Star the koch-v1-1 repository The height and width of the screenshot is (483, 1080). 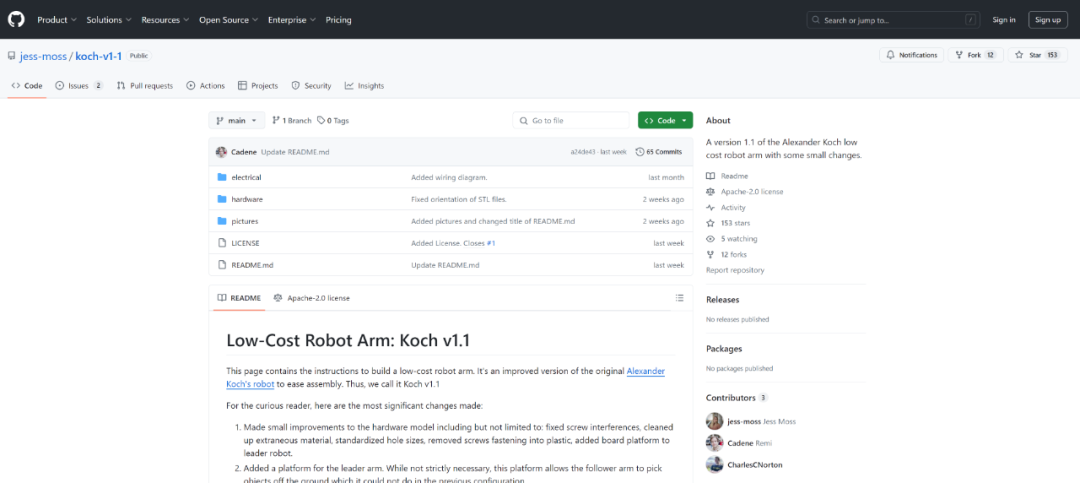click(1035, 55)
